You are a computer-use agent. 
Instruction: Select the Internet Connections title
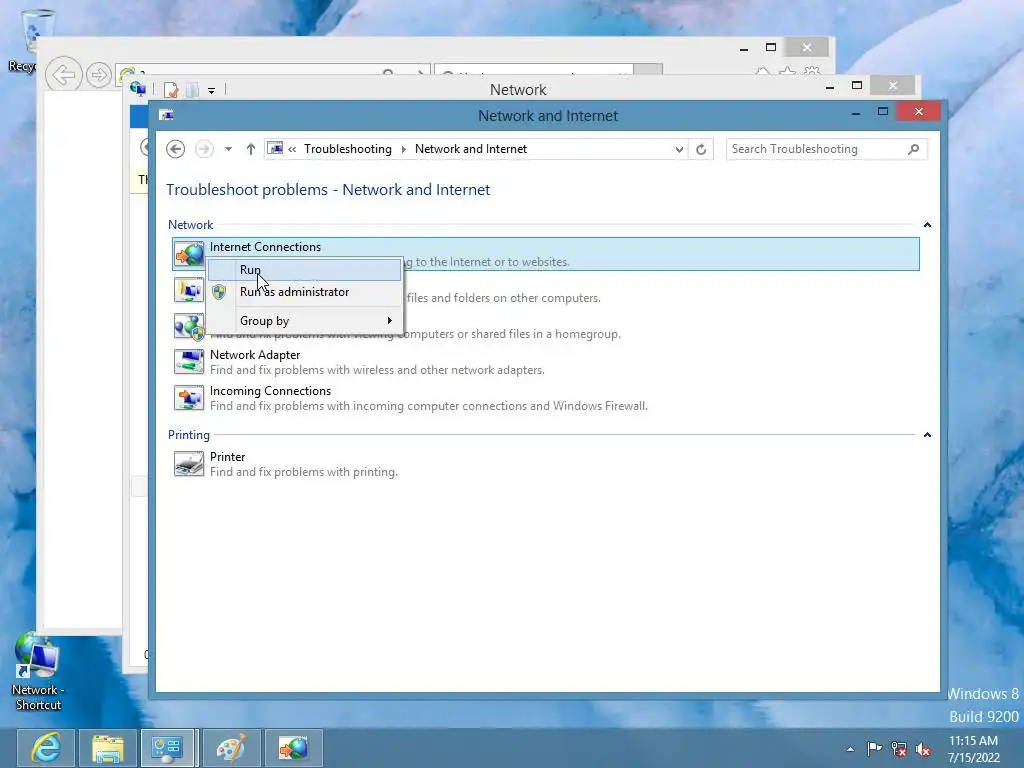[265, 247]
